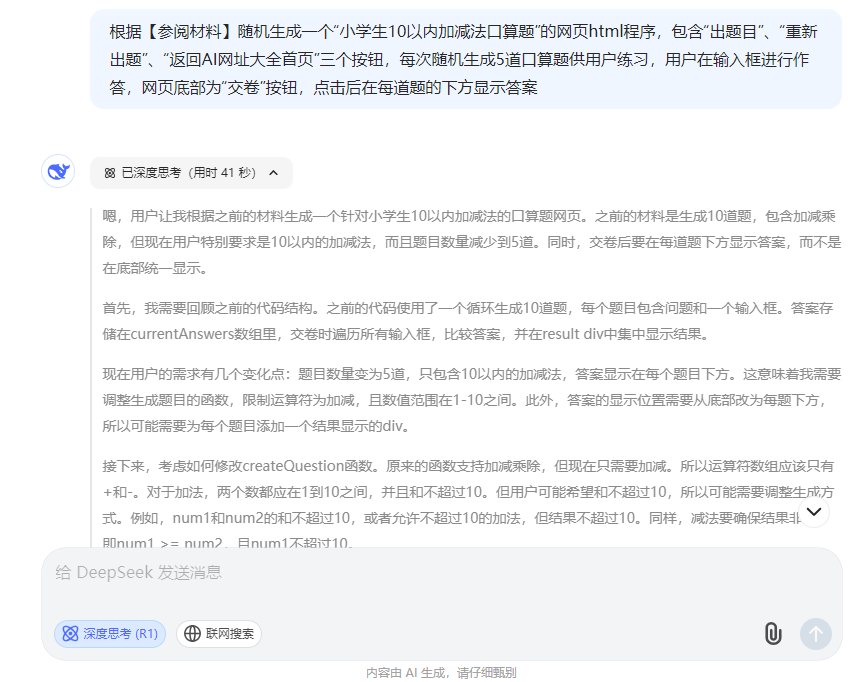Click the 内容由 AI 生成 disclaimer text
The width and height of the screenshot is (849, 682).
[x=441, y=672]
